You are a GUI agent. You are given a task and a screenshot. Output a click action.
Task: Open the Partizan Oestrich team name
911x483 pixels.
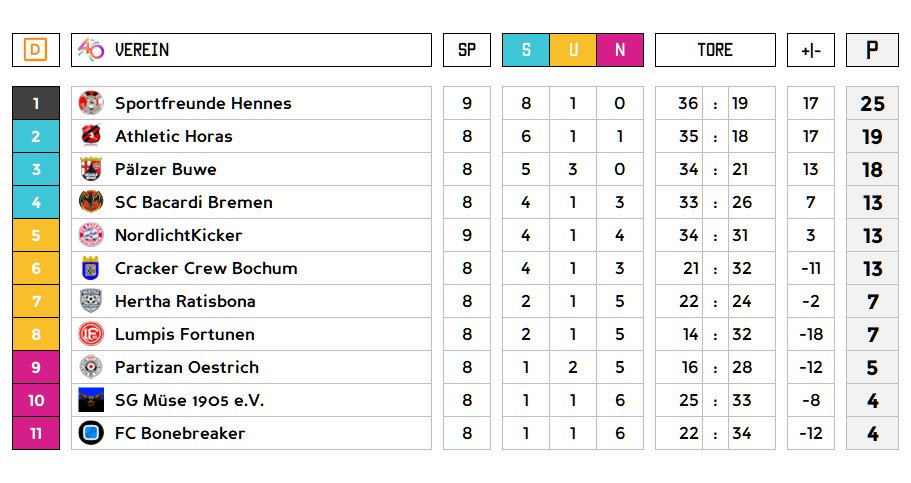(187, 367)
